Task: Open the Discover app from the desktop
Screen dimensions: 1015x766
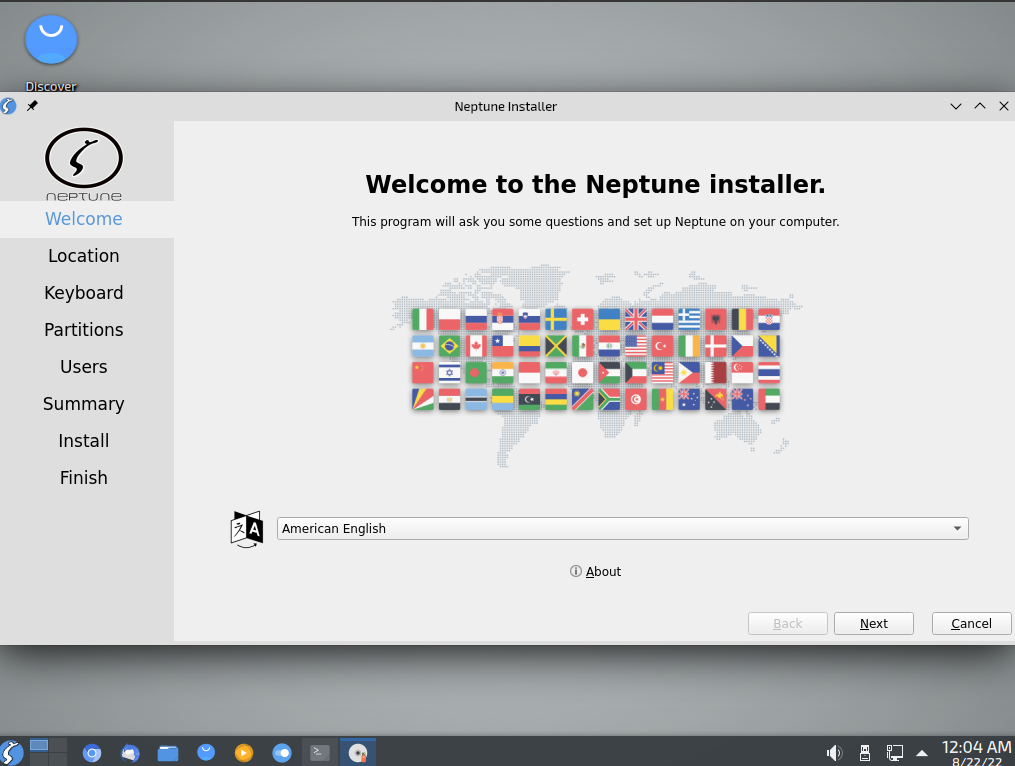Action: (x=50, y=40)
